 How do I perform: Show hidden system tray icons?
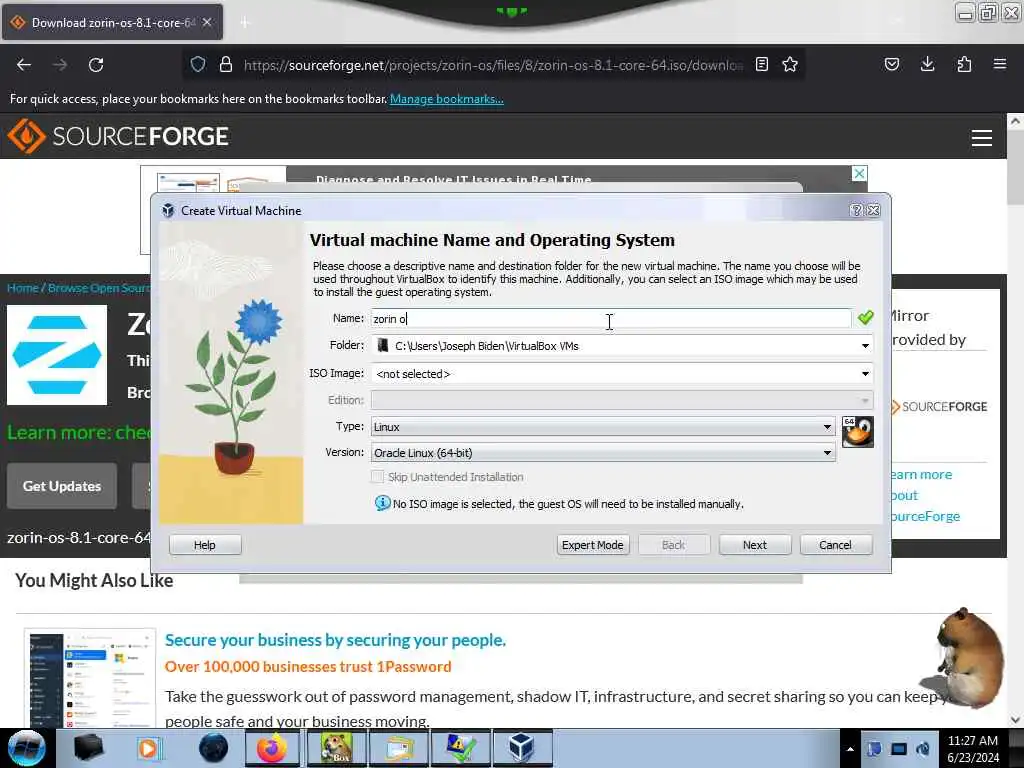pos(850,749)
